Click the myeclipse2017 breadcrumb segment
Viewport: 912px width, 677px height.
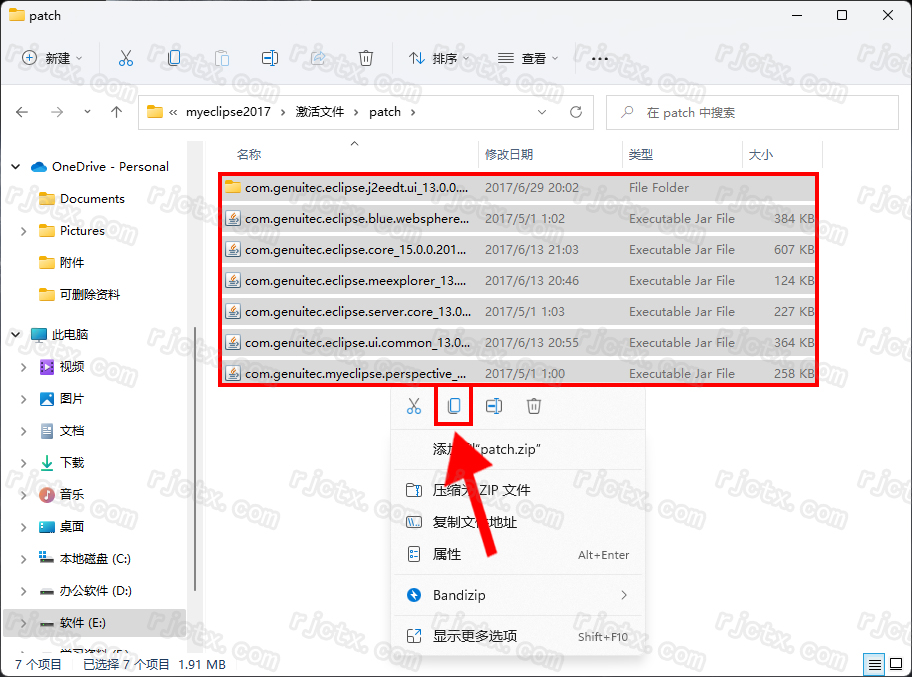(228, 112)
